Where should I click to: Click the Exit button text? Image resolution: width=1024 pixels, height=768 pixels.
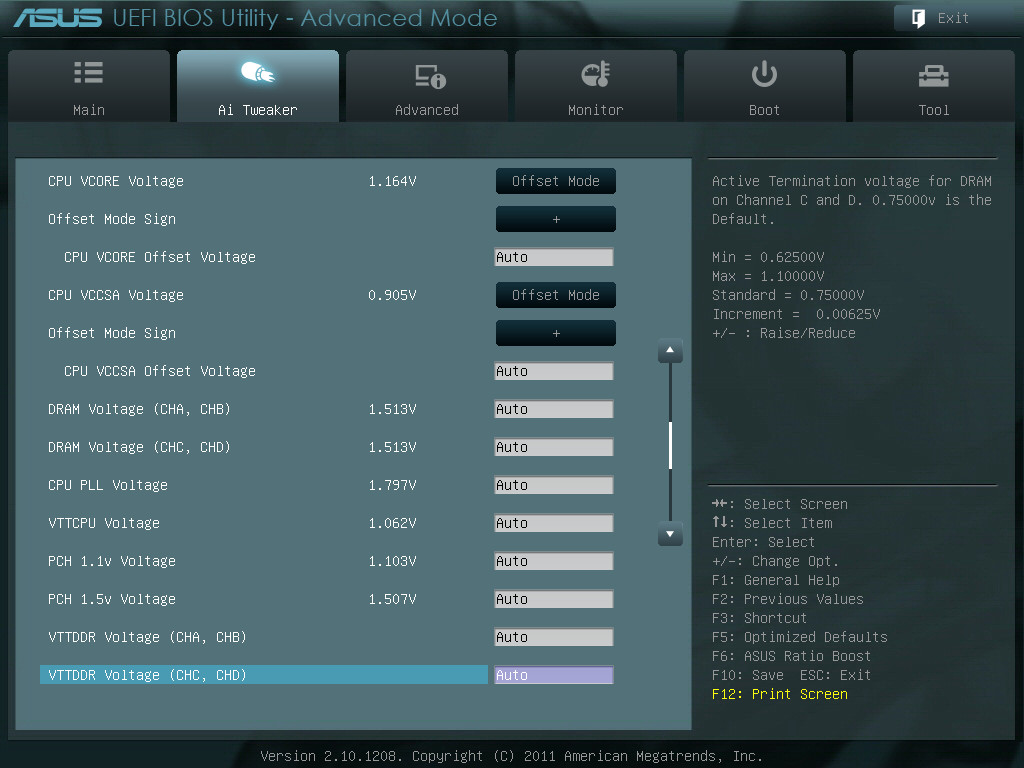click(x=953, y=18)
